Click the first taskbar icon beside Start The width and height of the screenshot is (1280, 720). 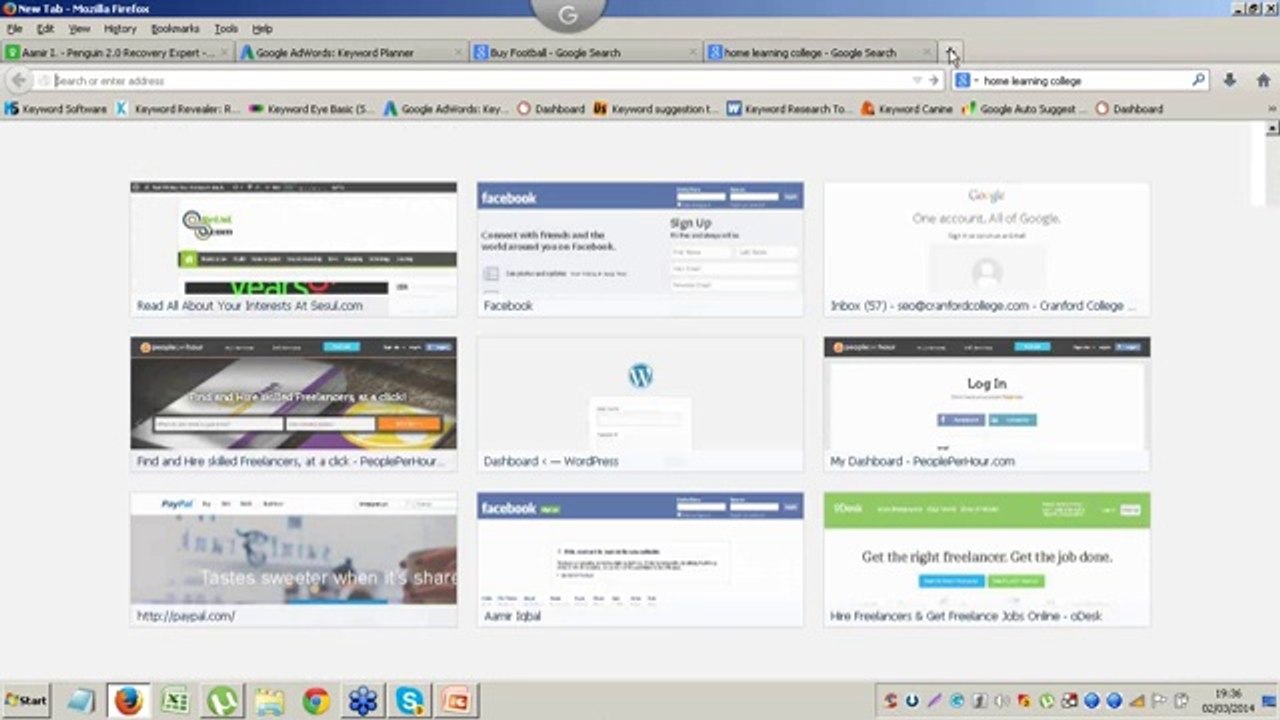pos(81,700)
